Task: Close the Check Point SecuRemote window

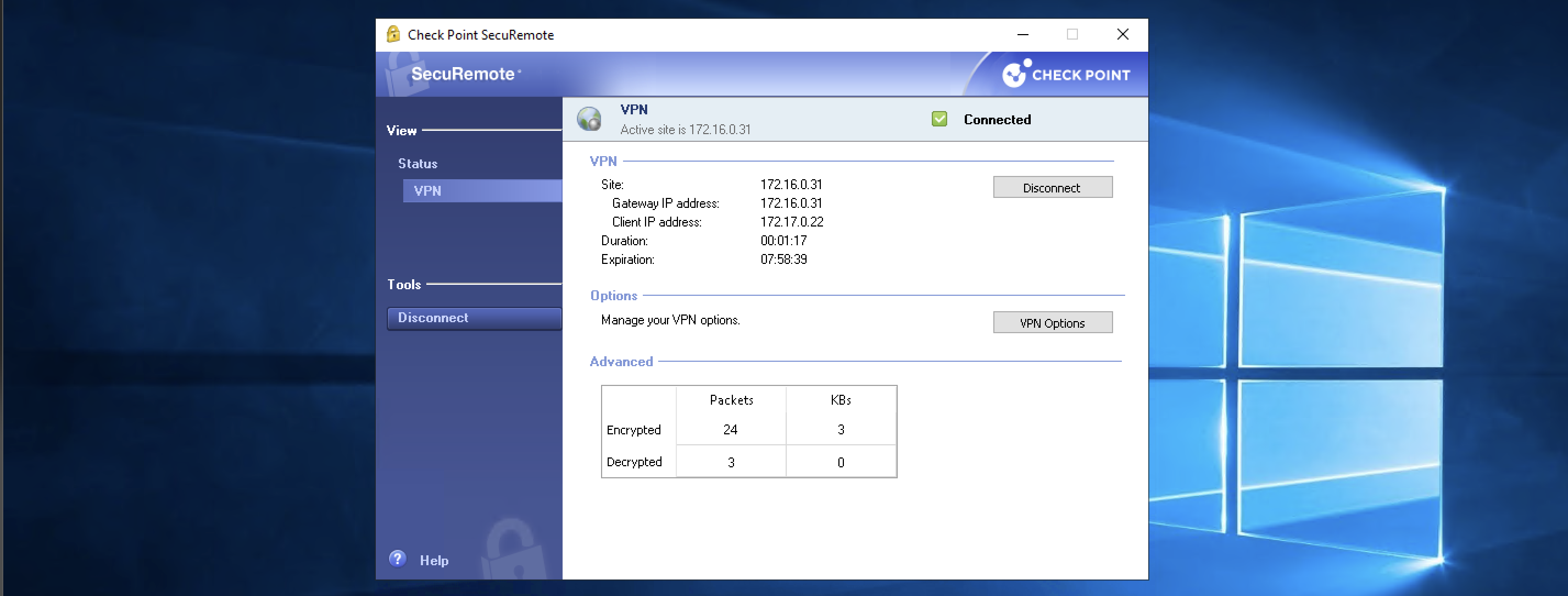Action: (1122, 35)
